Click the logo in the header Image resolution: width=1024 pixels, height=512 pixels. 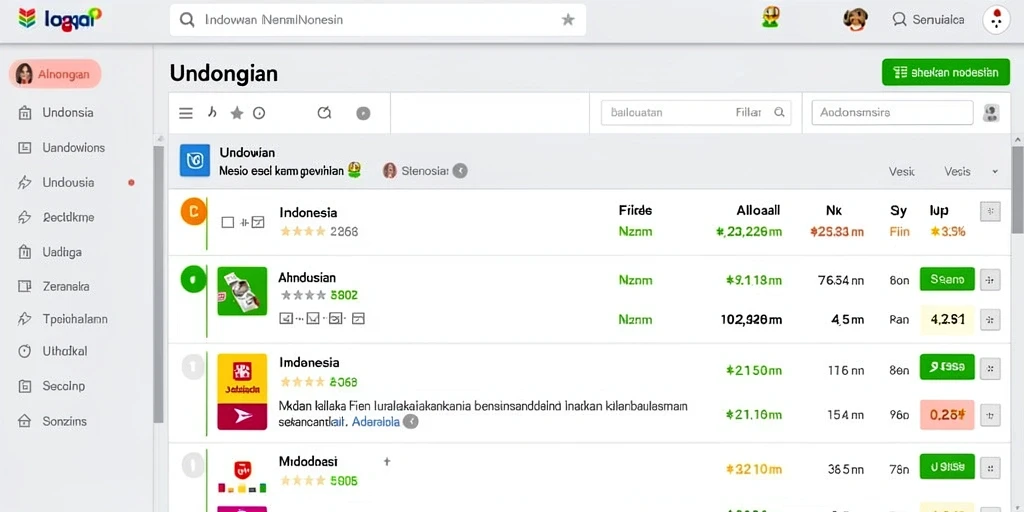(x=60, y=19)
